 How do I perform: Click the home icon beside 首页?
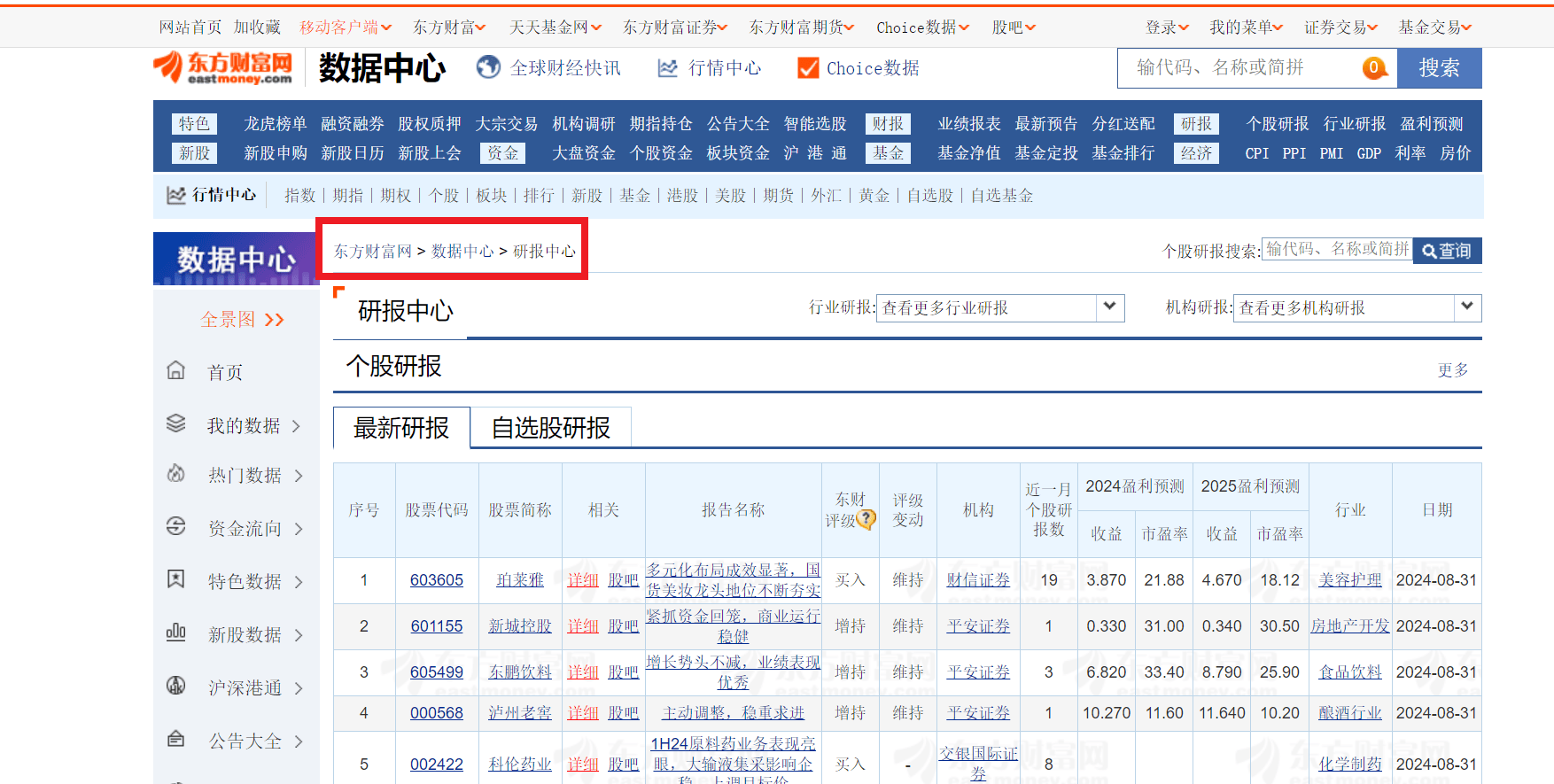pyautogui.click(x=176, y=370)
